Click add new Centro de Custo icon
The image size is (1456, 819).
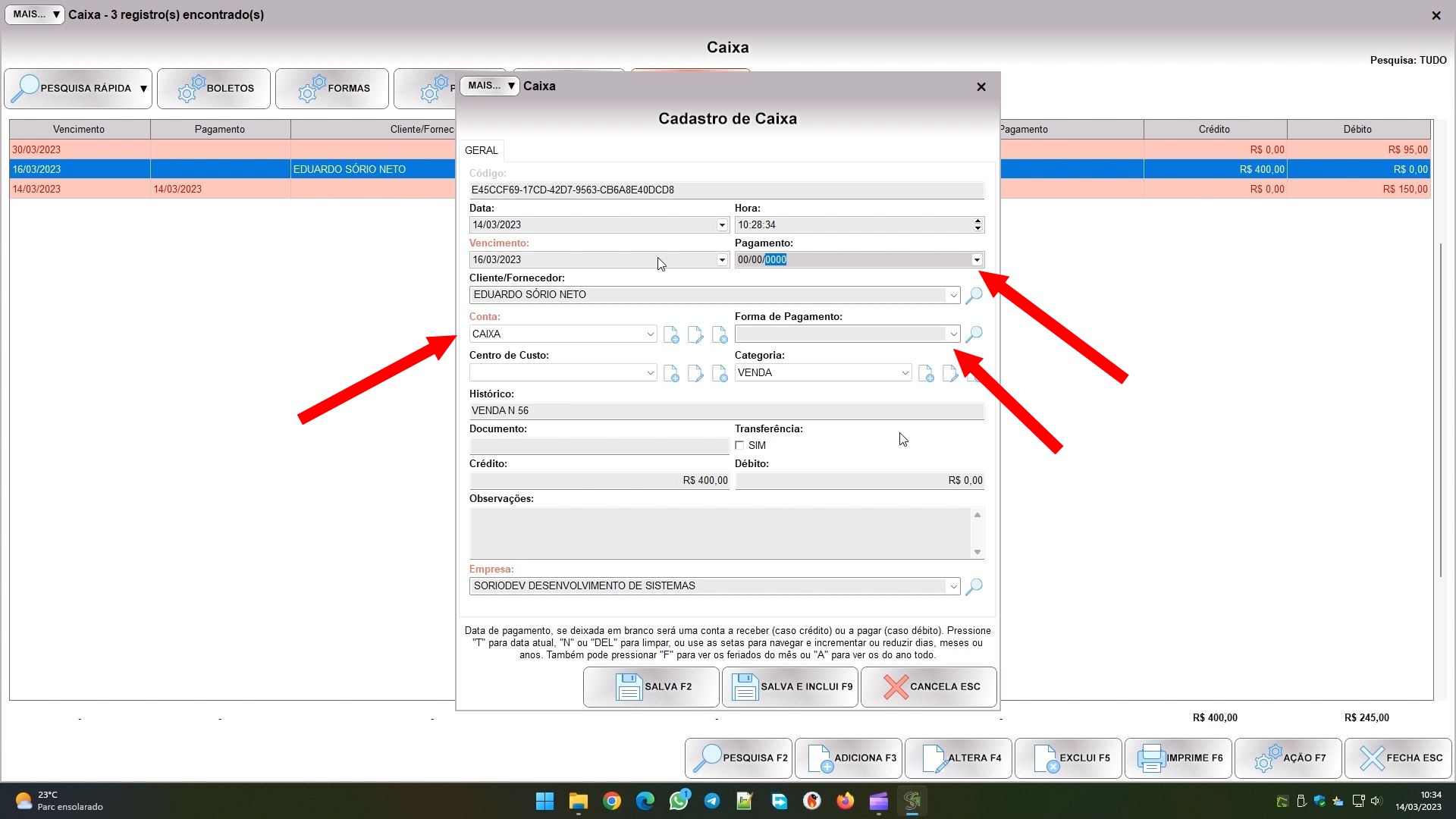[x=670, y=373]
